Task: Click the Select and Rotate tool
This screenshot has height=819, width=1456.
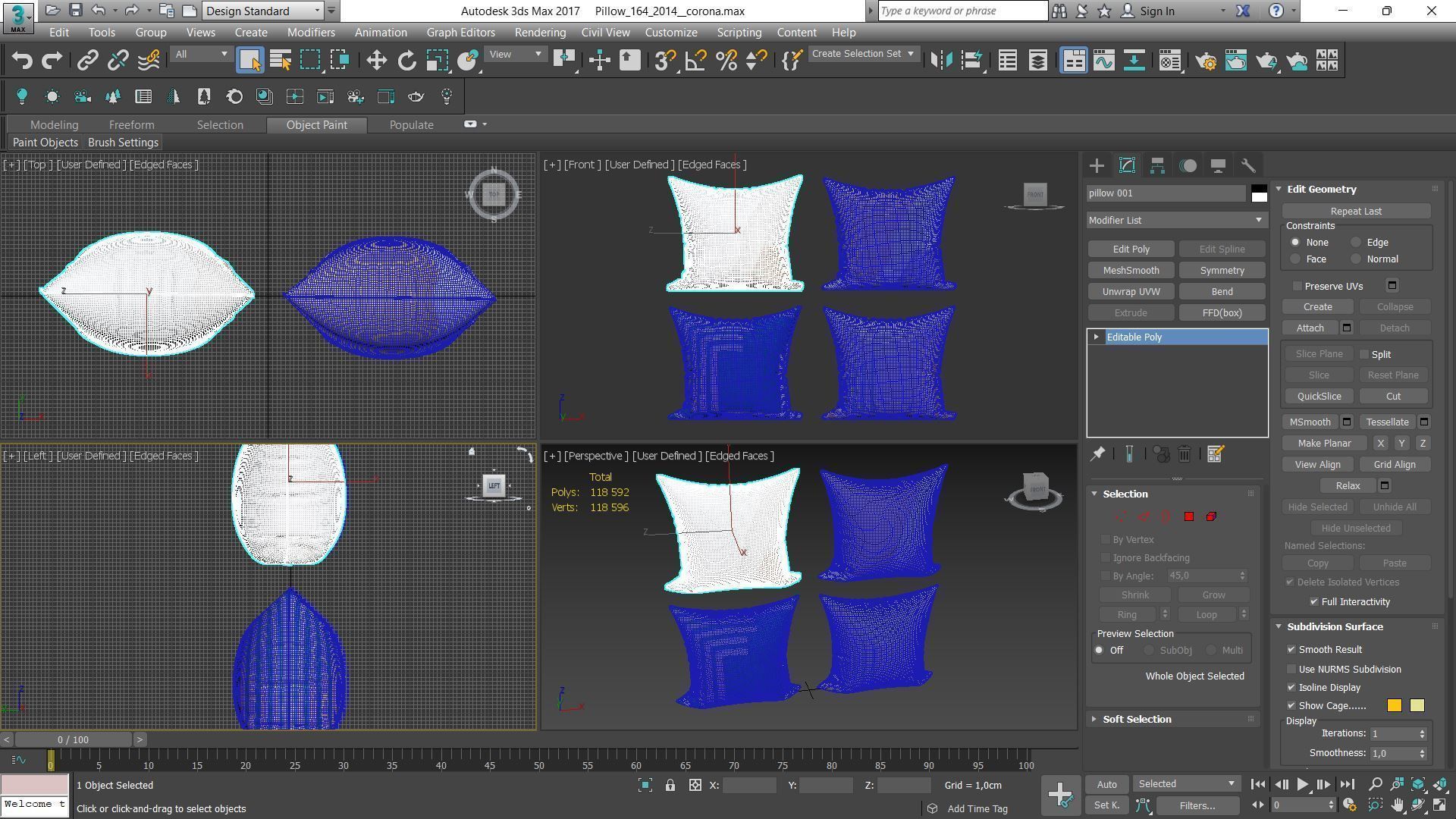Action: [407, 61]
